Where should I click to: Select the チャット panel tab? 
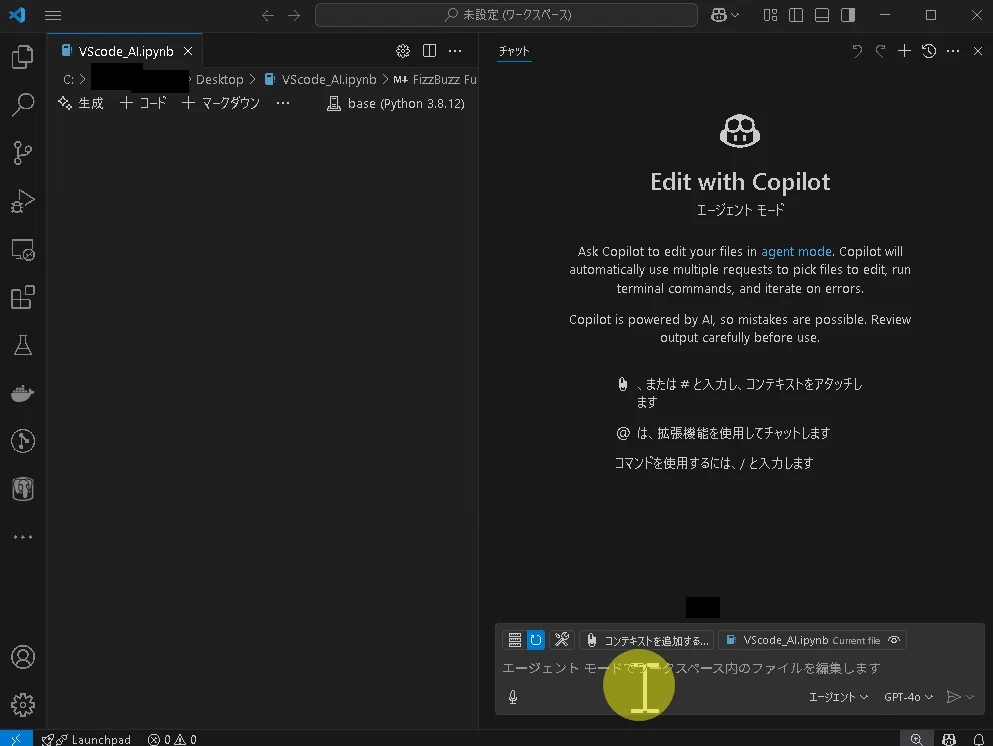click(514, 51)
